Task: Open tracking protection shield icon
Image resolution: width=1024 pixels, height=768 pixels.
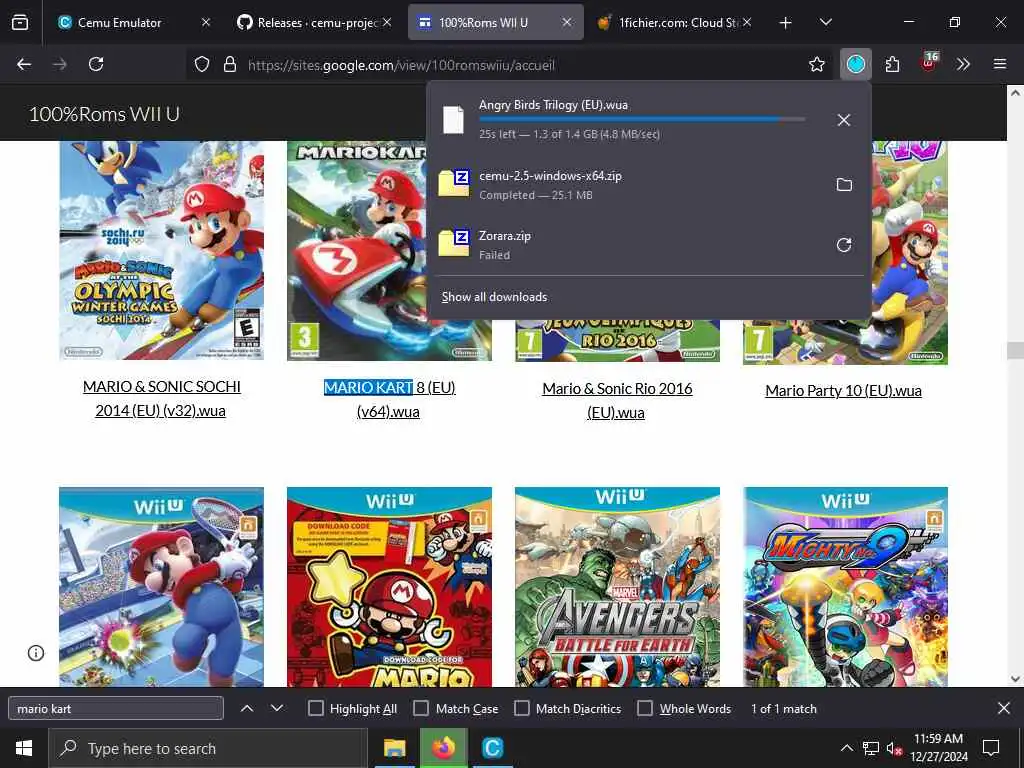Action: [x=202, y=65]
